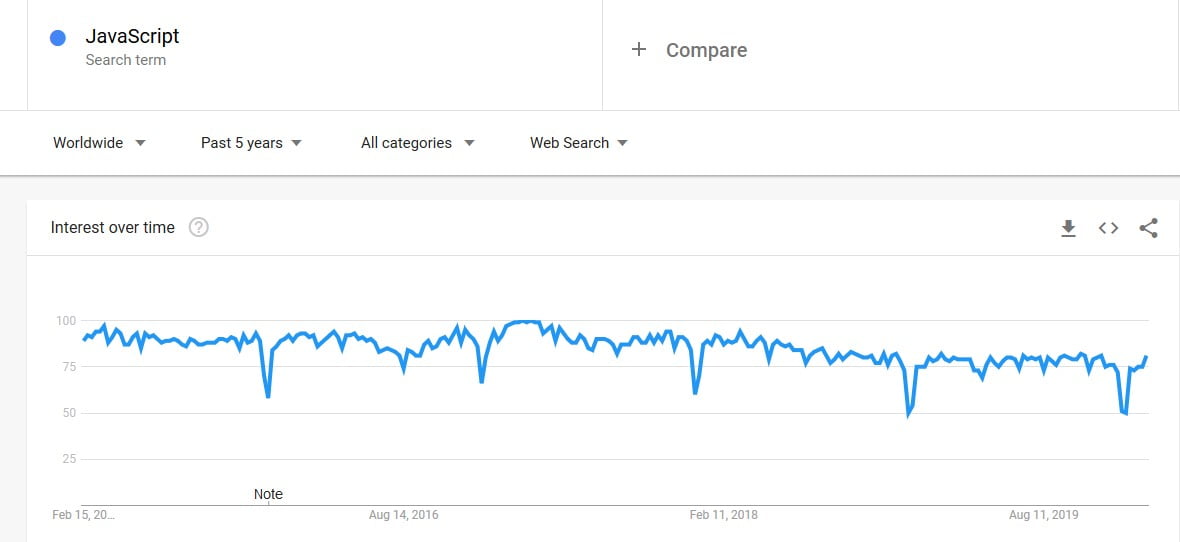The width and height of the screenshot is (1180, 542).
Task: Click the Aug 11, 2019 axis label
Action: click(x=1044, y=515)
